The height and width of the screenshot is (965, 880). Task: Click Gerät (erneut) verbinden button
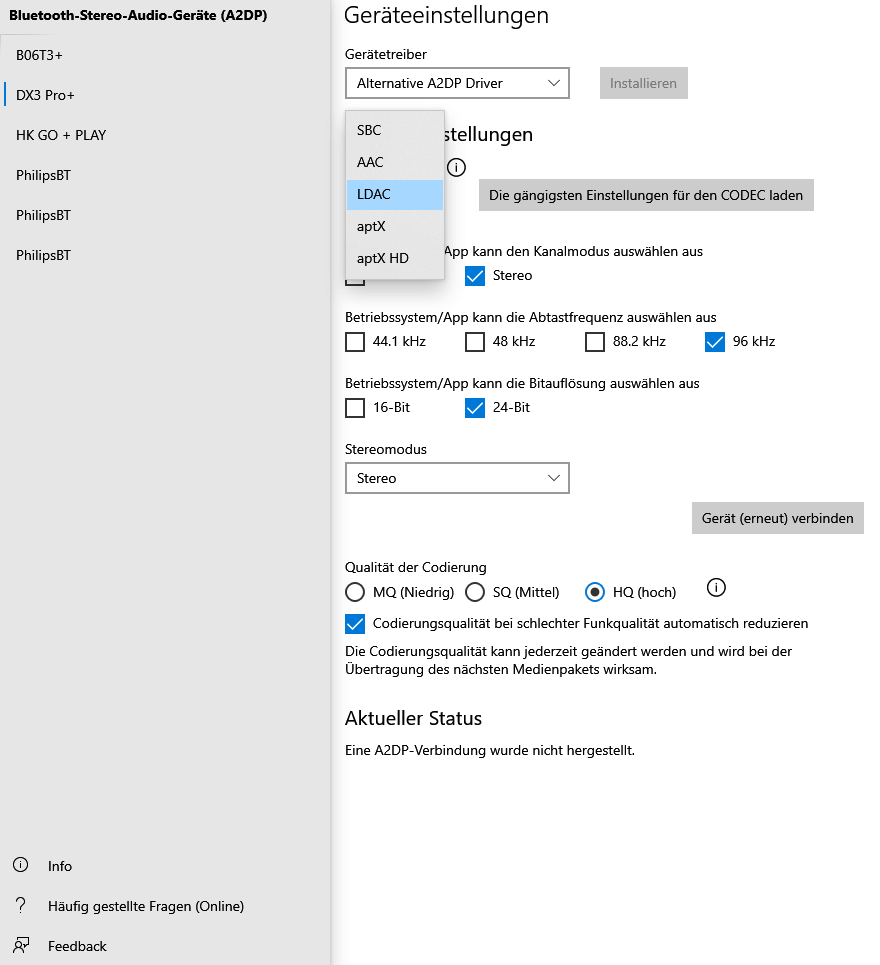tap(778, 518)
